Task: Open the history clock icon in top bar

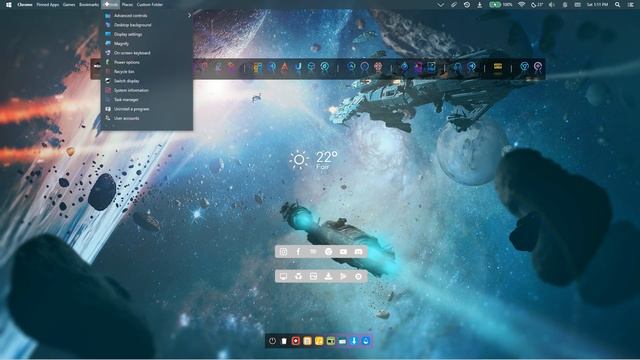Action: point(467,5)
